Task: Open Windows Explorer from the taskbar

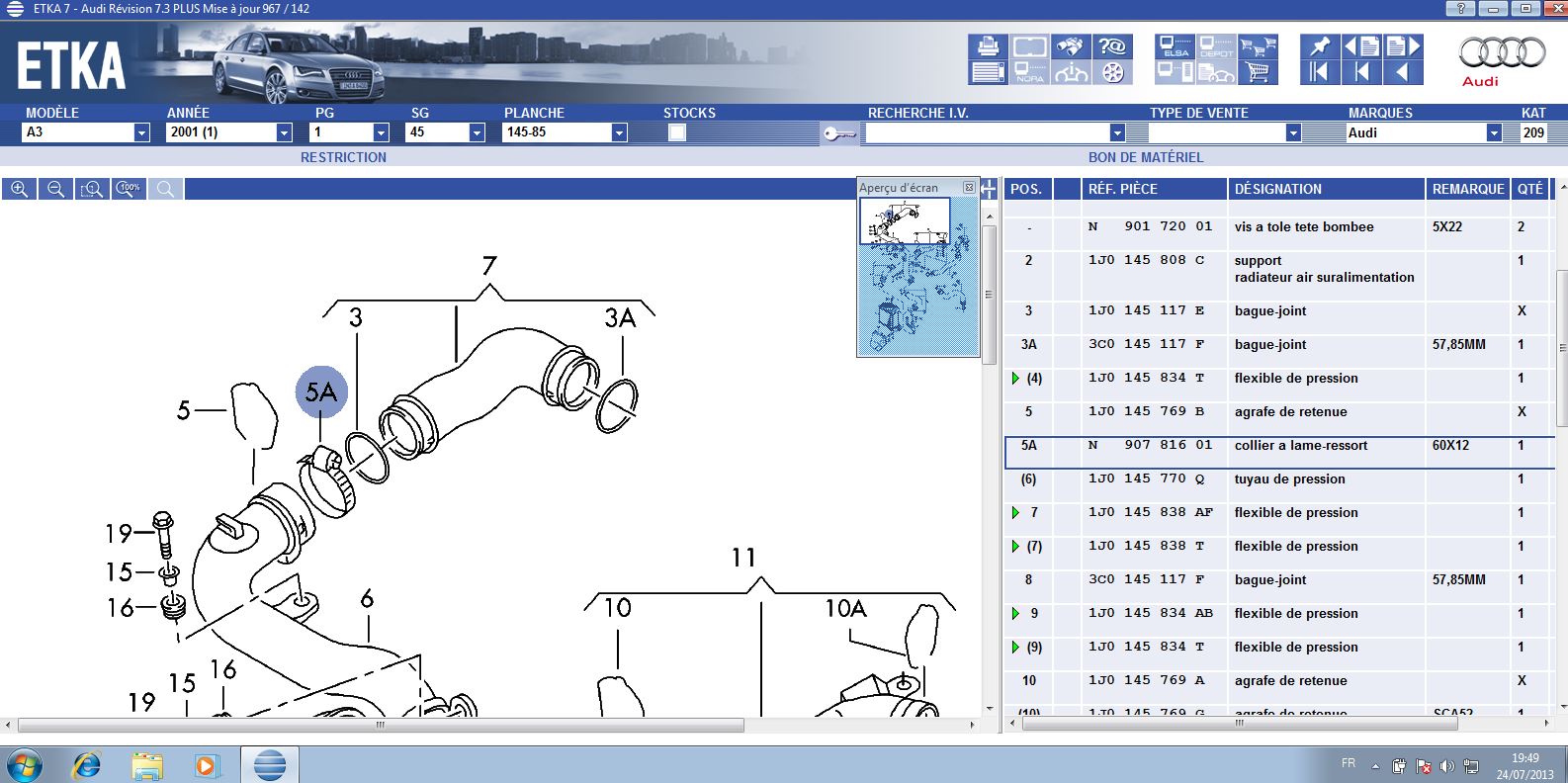Action: 147,765
